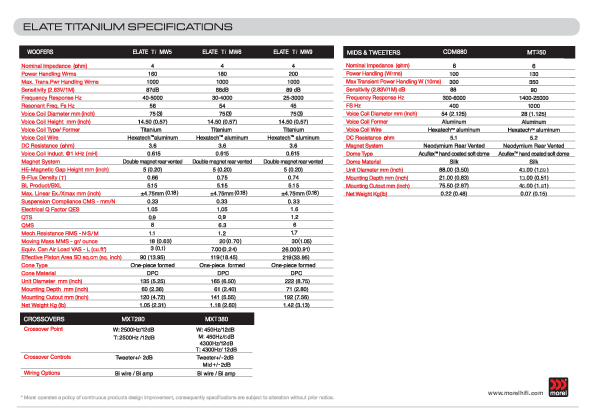Click Mounting Cutout label in Woofers table
The width and height of the screenshot is (595, 420).
tap(55, 297)
